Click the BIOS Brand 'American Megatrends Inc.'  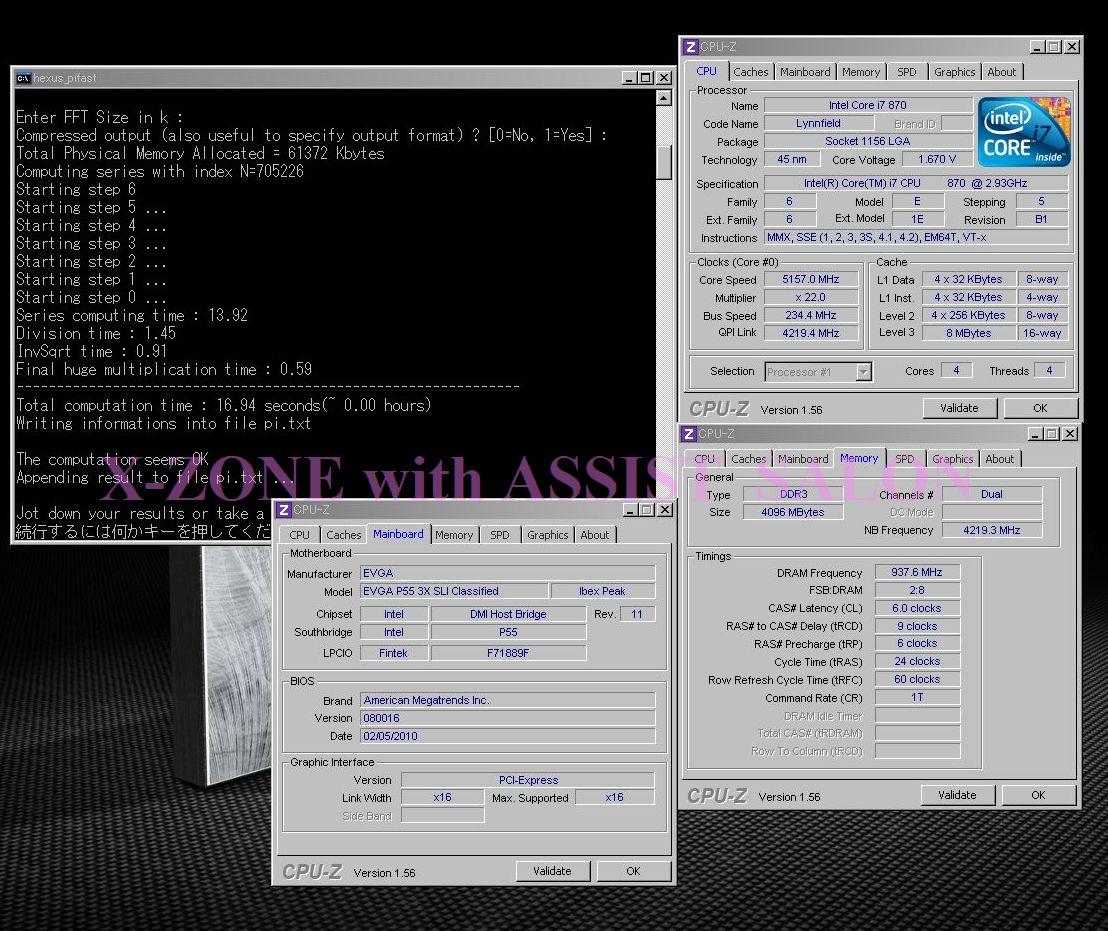[507, 700]
